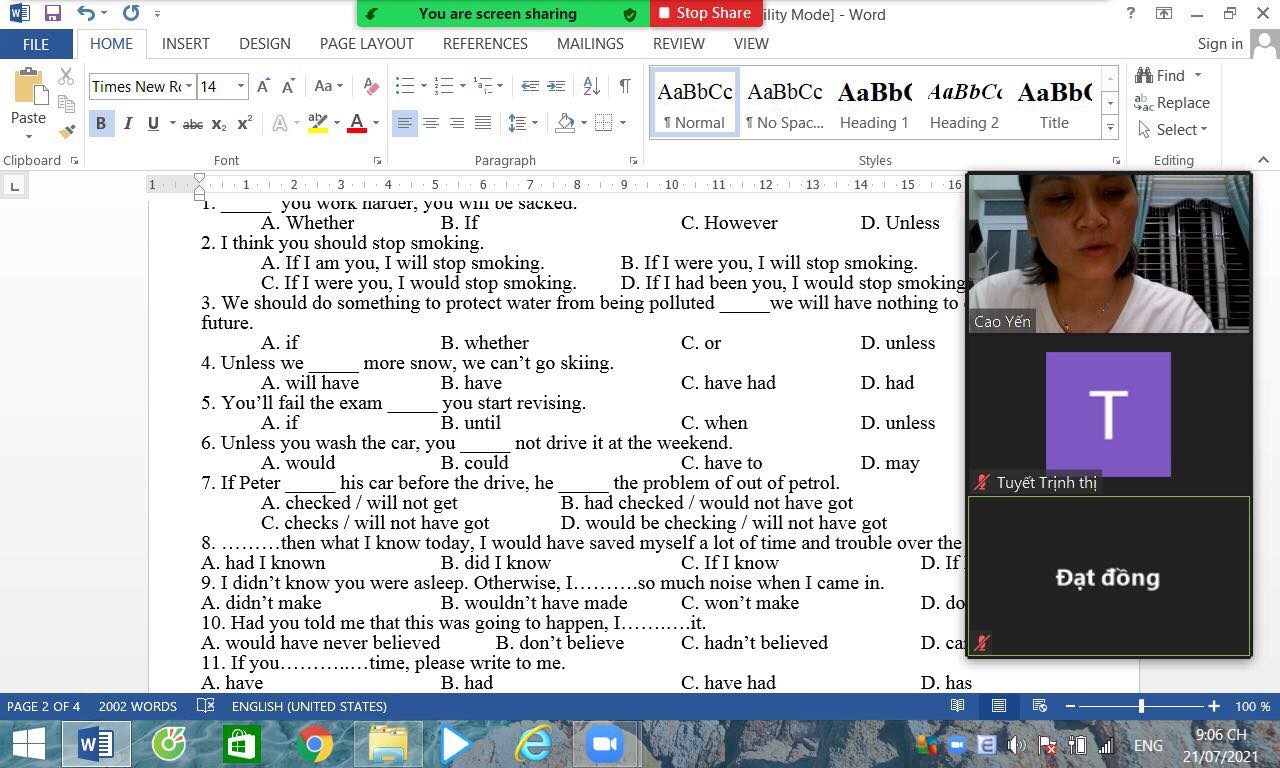The height and width of the screenshot is (768, 1280).
Task: Sort the selected text A to Z
Action: pos(591,86)
